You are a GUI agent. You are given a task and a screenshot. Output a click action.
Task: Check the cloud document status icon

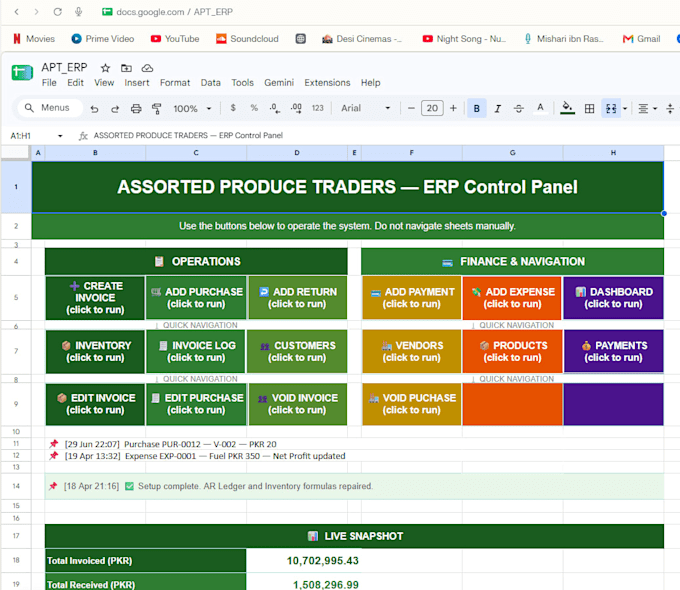(x=147, y=68)
